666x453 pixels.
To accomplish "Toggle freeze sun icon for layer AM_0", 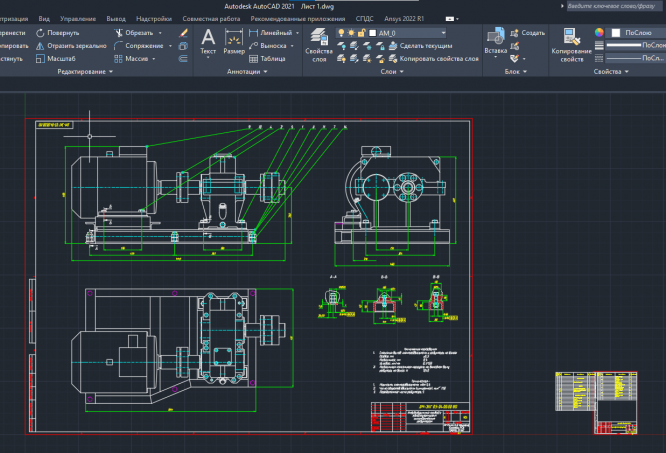I will pos(351,32).
